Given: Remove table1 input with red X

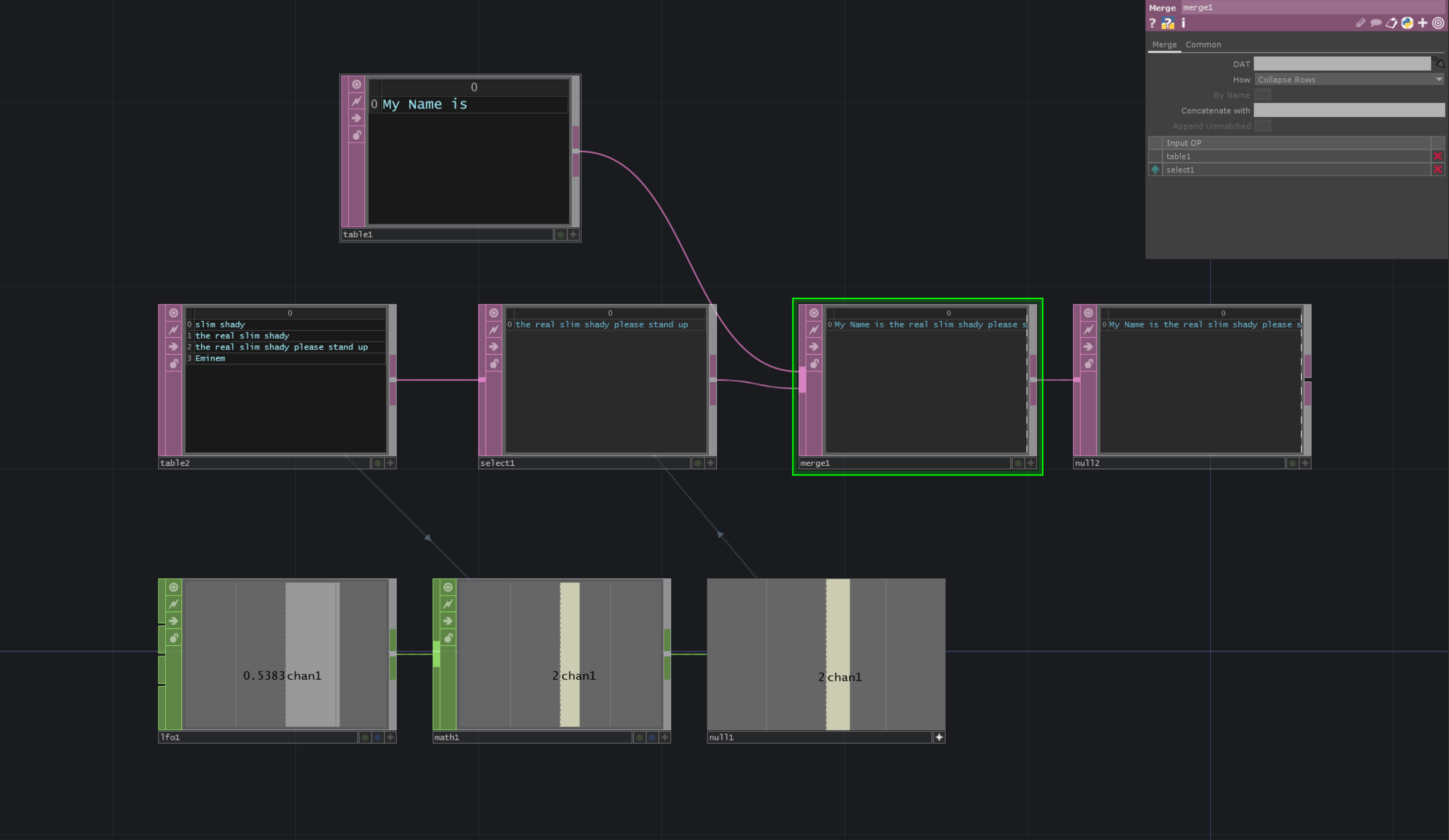Looking at the screenshot, I should (1437, 156).
